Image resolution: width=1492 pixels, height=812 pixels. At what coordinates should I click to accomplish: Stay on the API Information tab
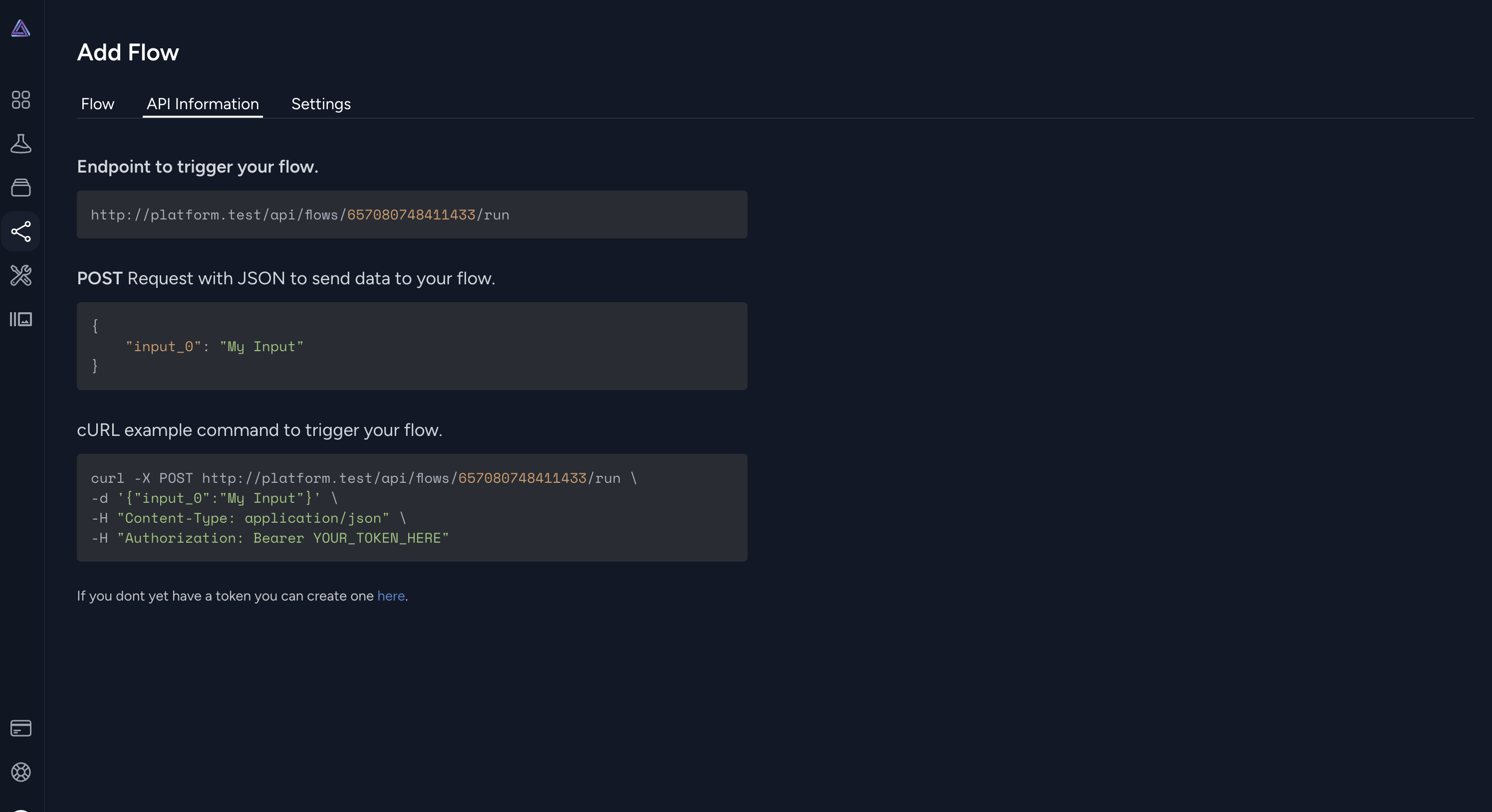pyautogui.click(x=203, y=104)
